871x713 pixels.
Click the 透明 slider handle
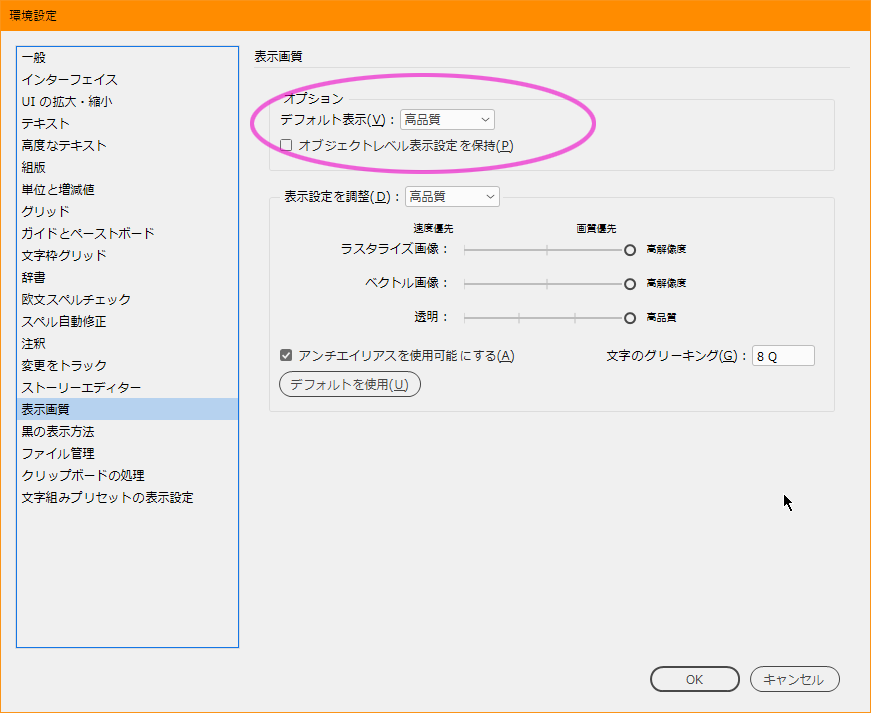click(630, 316)
